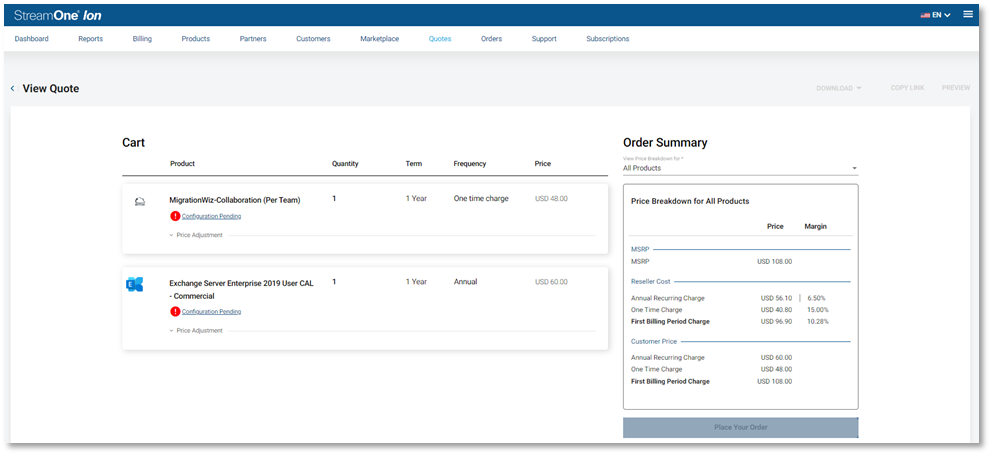This screenshot has height=455, width=991.
Task: Go back using arrow beside View Quote
Action: tap(12, 88)
